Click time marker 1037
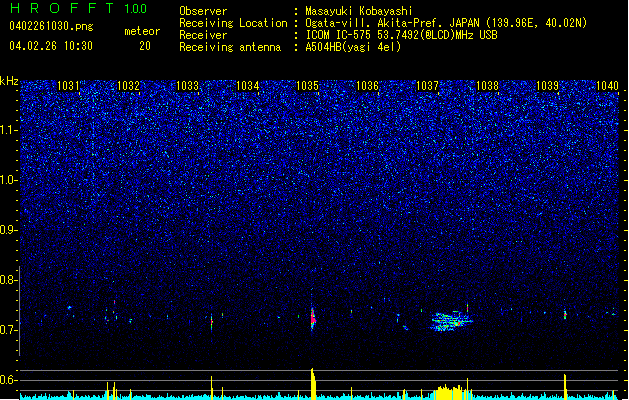The image size is (629, 400). pos(427,86)
